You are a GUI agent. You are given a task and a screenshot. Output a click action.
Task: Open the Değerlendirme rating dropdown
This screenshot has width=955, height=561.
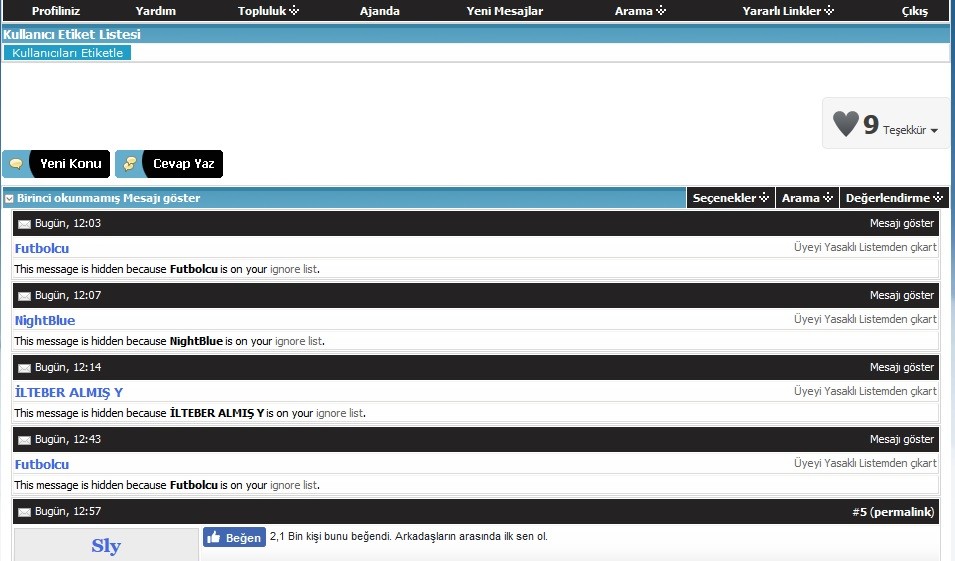(x=894, y=198)
